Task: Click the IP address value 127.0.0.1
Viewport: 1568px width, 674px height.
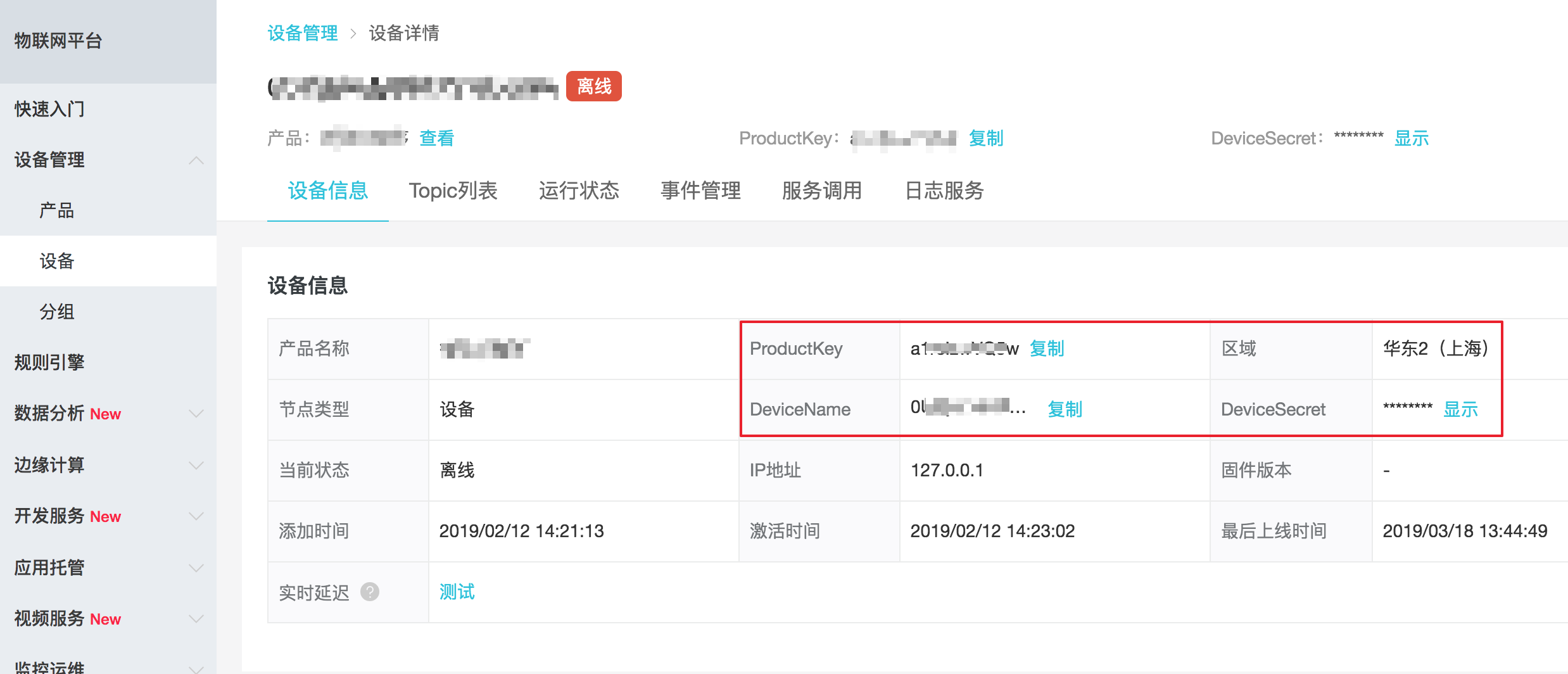Action: coord(947,470)
